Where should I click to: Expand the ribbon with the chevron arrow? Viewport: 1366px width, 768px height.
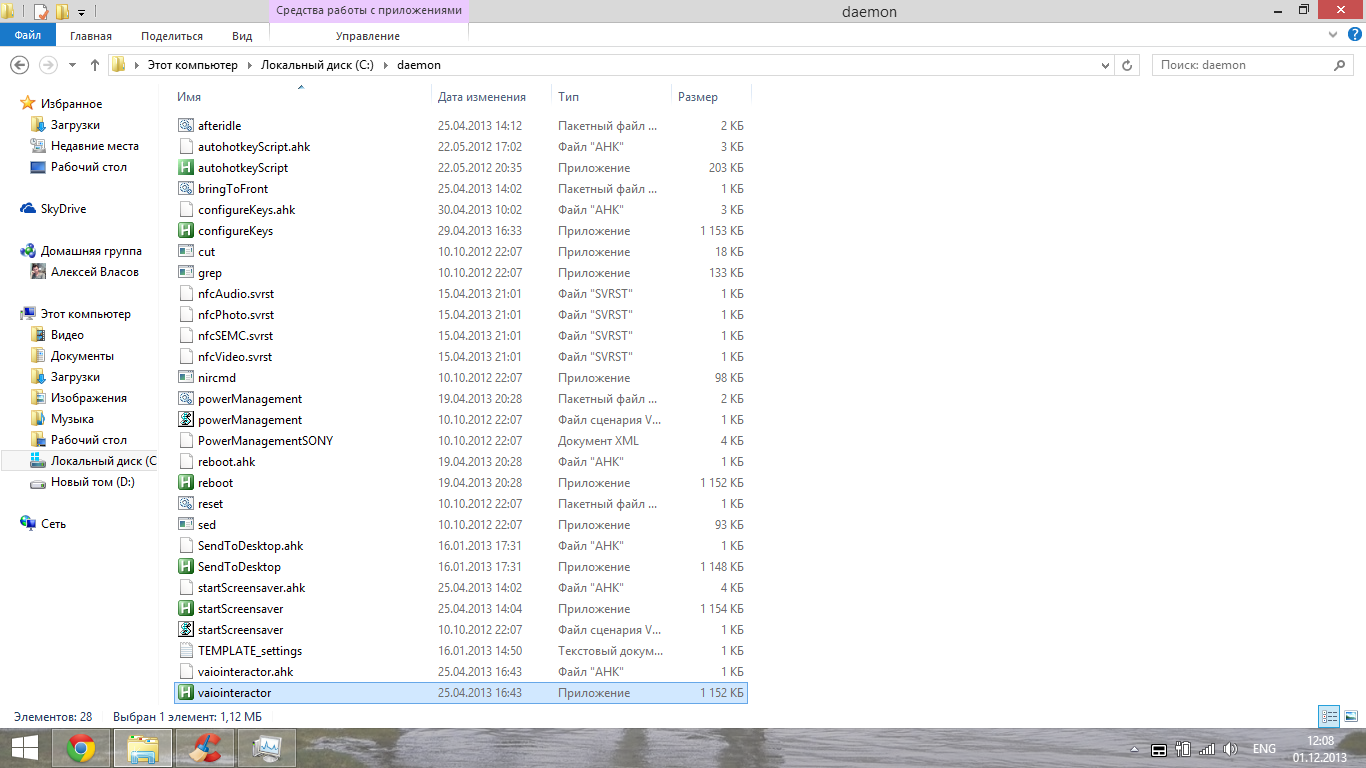1332,35
